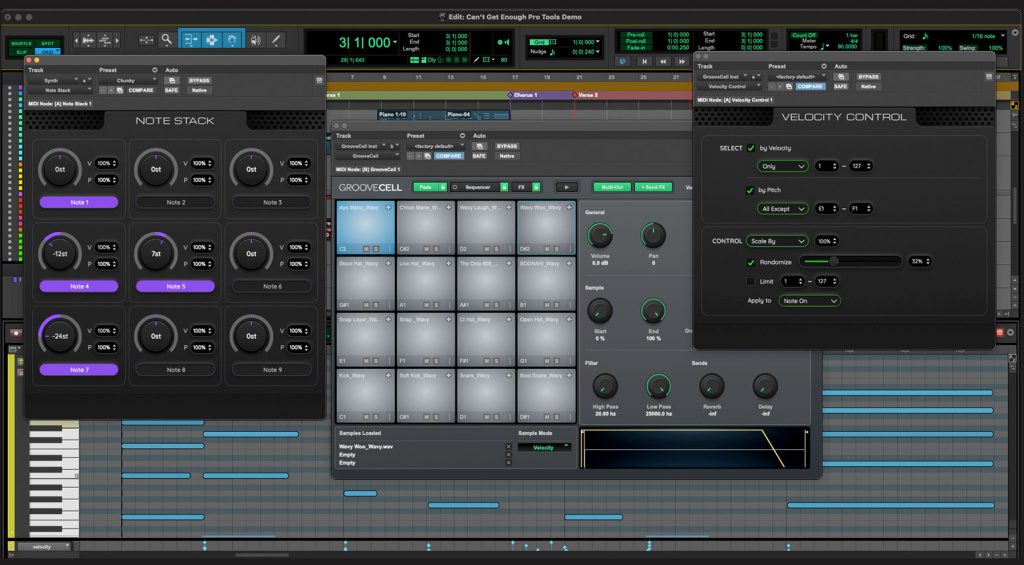Click the Randomize 32% value field
Viewport: 1024px width, 565px height.
tap(920, 261)
